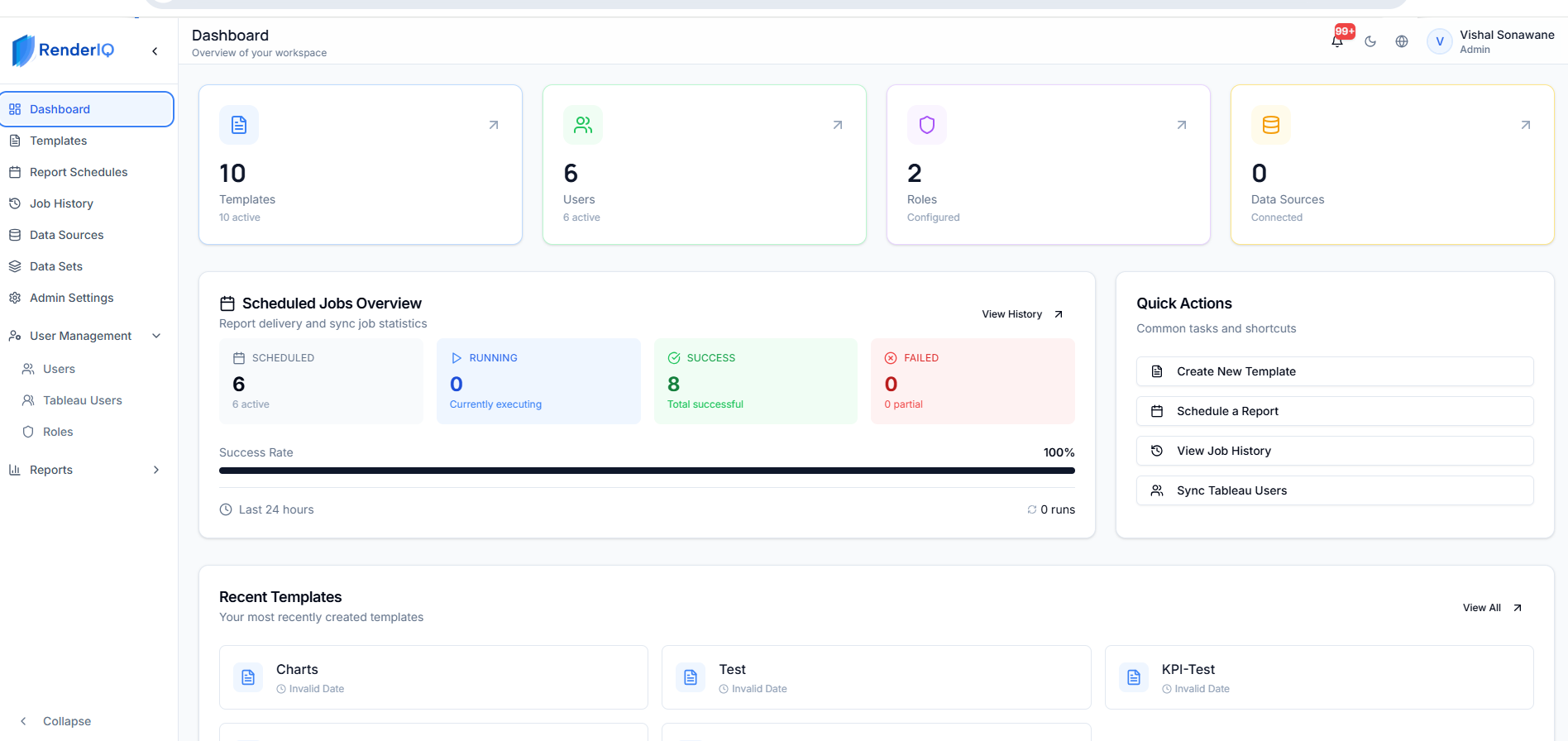The image size is (1568, 741).
Task: Open the Test recent template card
Action: [x=877, y=677]
